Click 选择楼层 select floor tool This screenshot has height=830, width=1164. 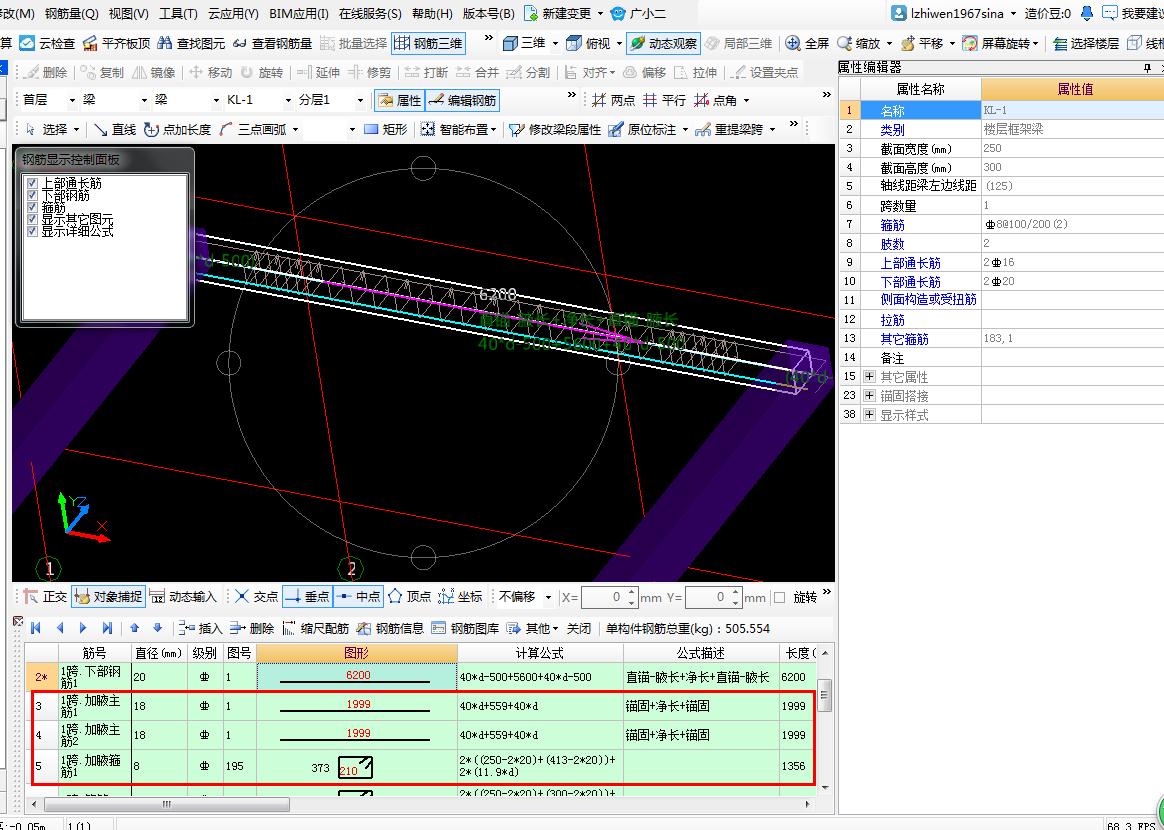[1085, 44]
